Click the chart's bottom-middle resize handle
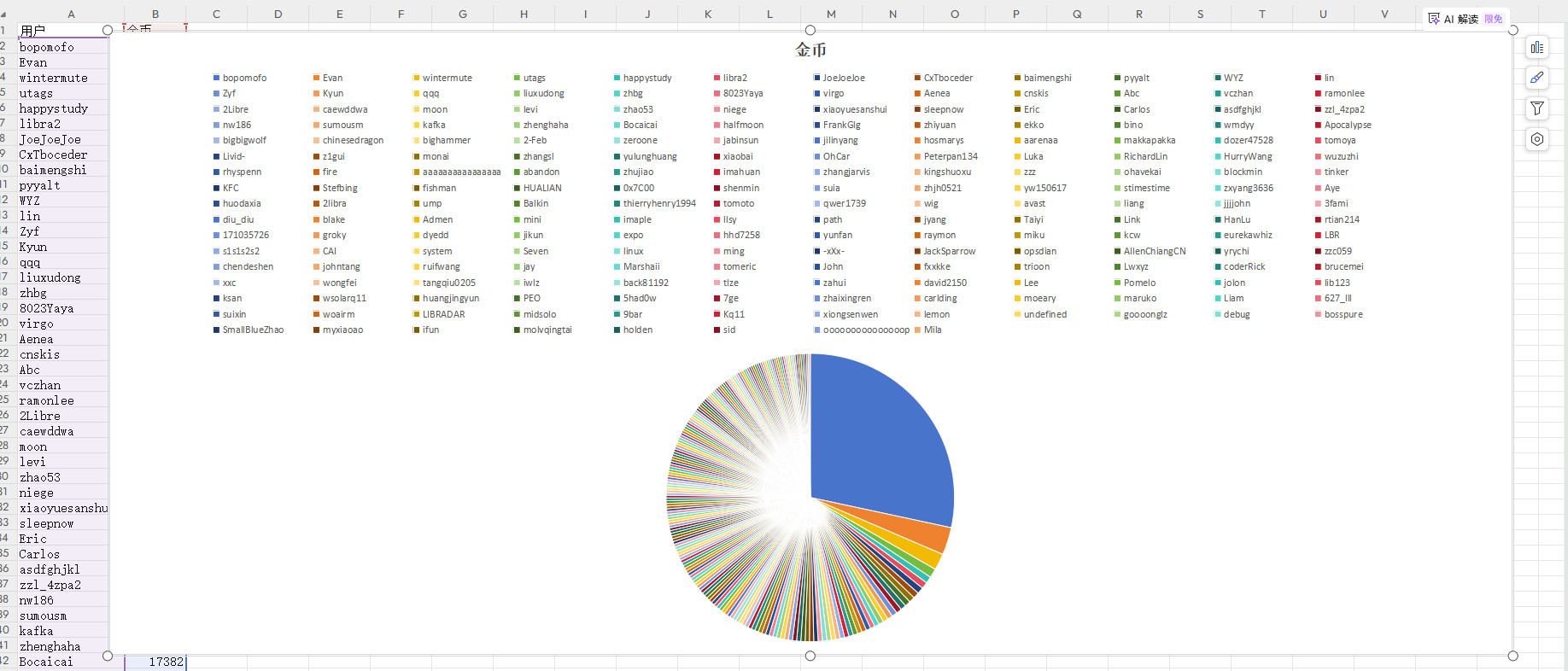The width and height of the screenshot is (1568, 671). pyautogui.click(x=810, y=656)
